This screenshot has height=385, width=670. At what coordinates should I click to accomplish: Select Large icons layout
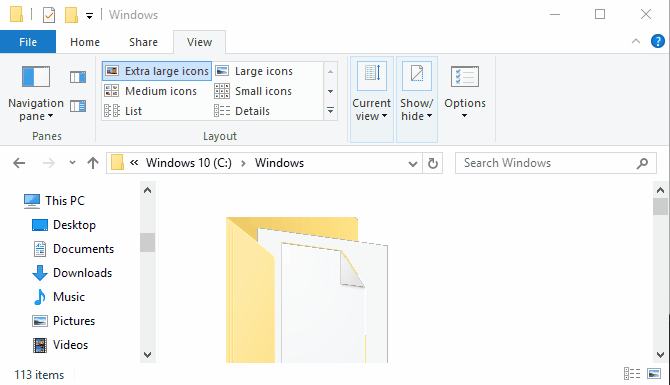tap(254, 71)
